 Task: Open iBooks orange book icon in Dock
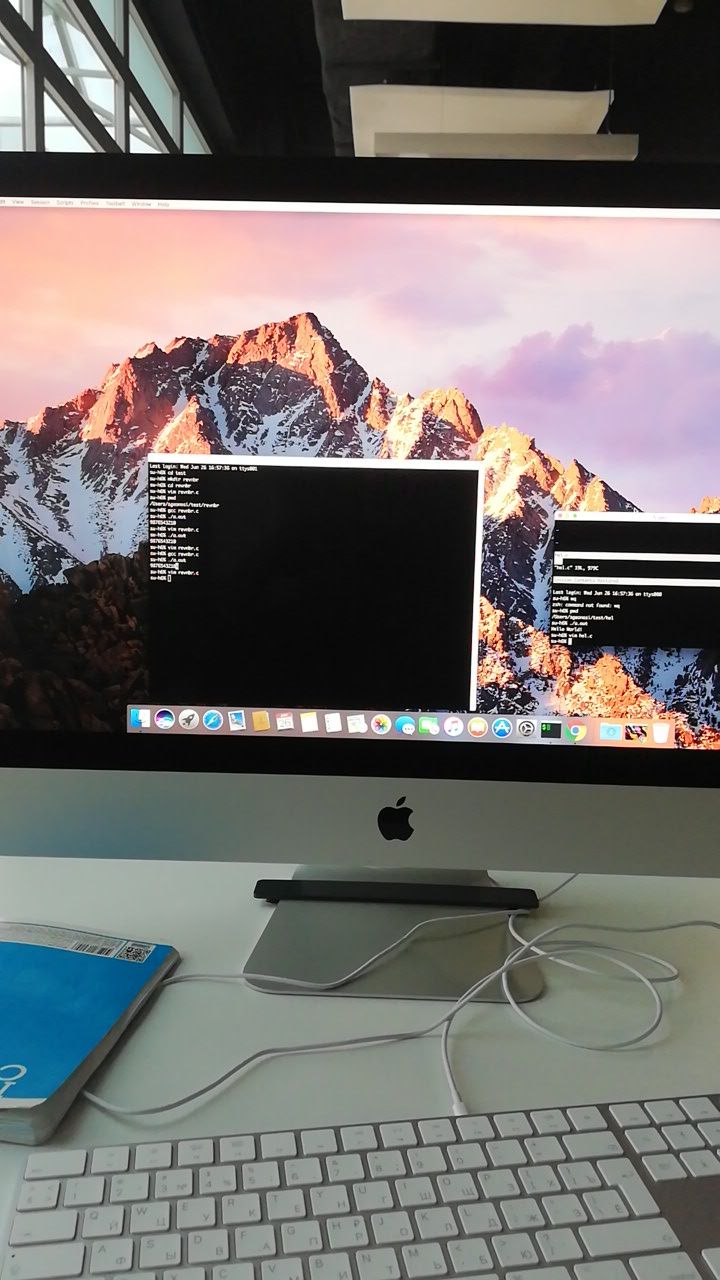coord(477,727)
